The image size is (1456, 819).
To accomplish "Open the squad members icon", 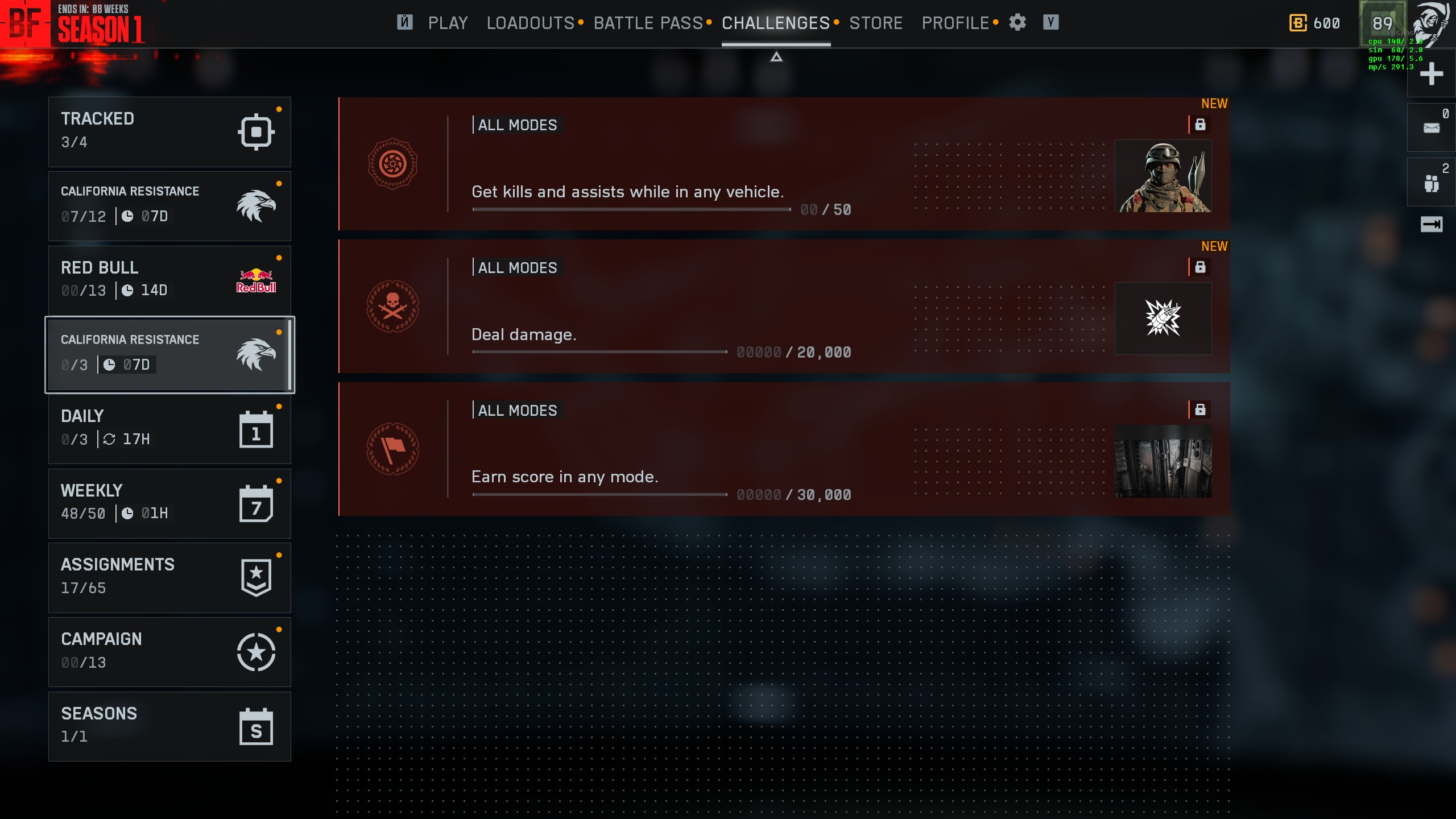I will tap(1432, 183).
